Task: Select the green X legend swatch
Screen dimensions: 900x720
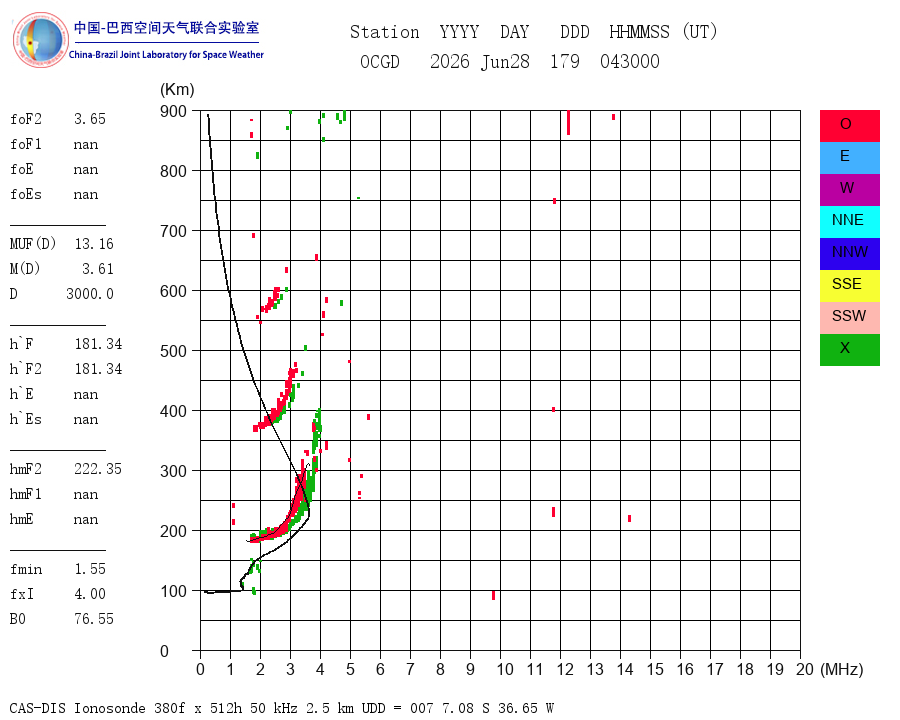Action: (849, 350)
